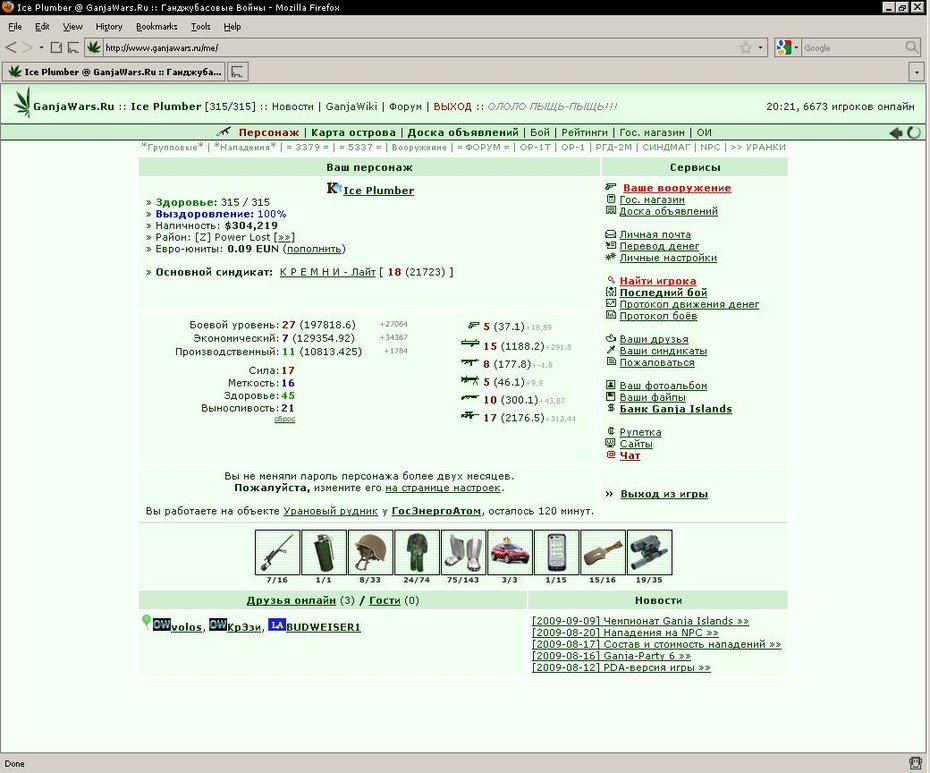This screenshot has height=773, width=930.
Task: Click the browser Forward arrow button
Action: click(x=27, y=47)
